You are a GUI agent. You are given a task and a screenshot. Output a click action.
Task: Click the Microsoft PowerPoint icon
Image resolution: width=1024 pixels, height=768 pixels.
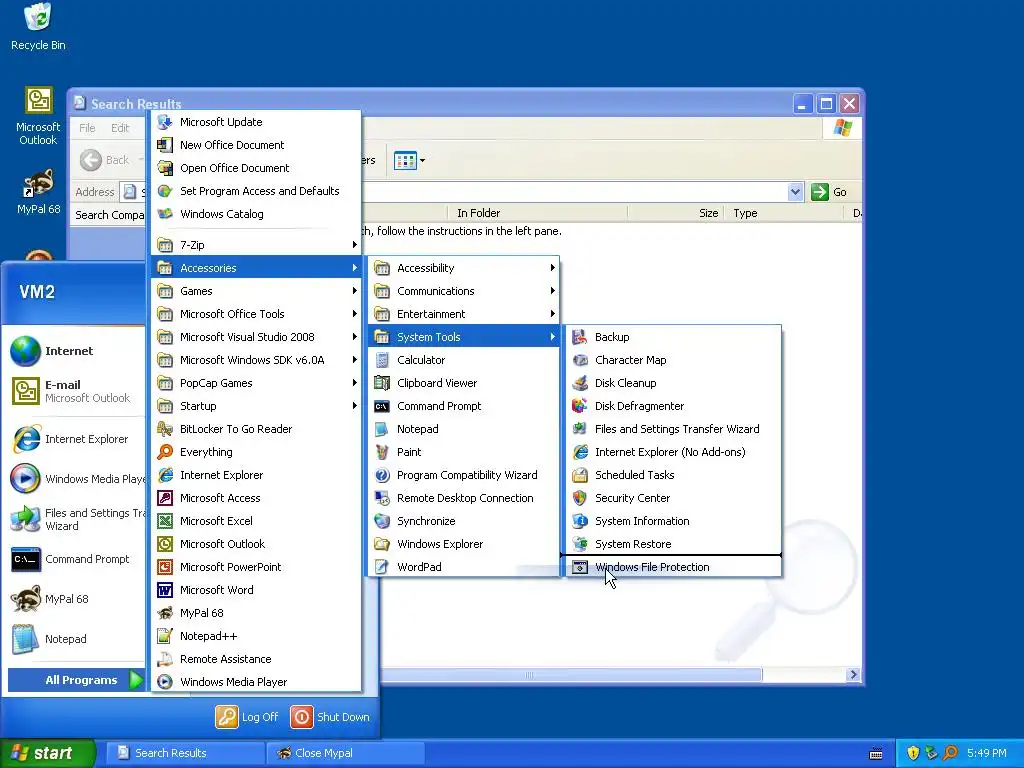click(165, 567)
